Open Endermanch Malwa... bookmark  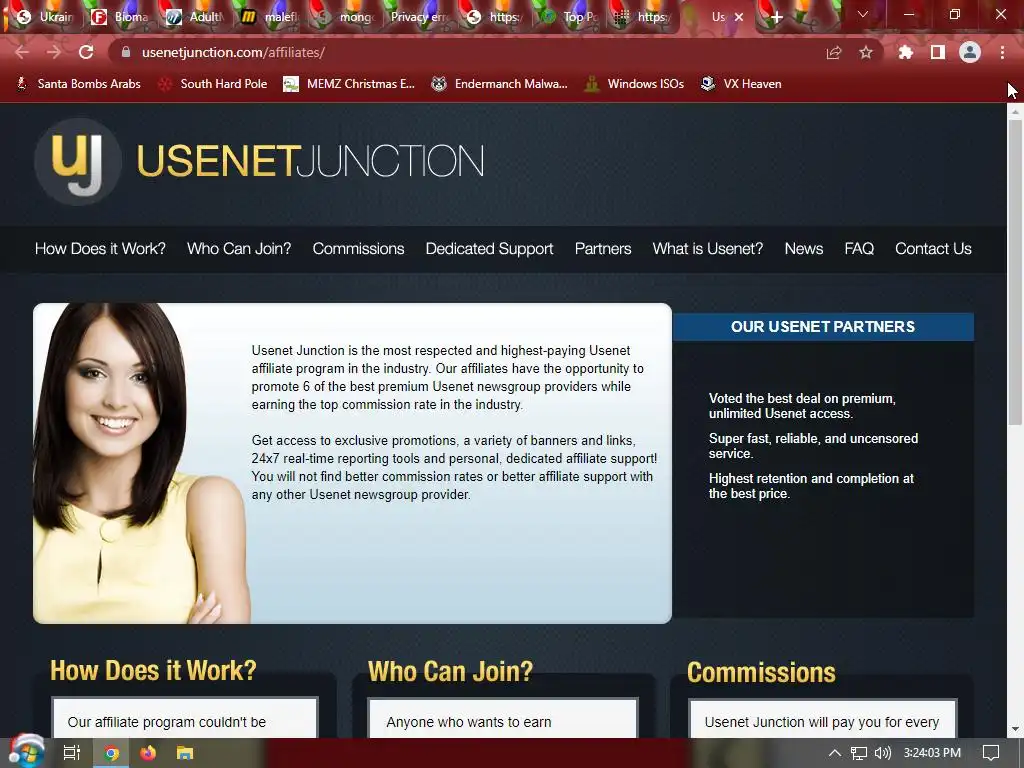click(x=500, y=84)
